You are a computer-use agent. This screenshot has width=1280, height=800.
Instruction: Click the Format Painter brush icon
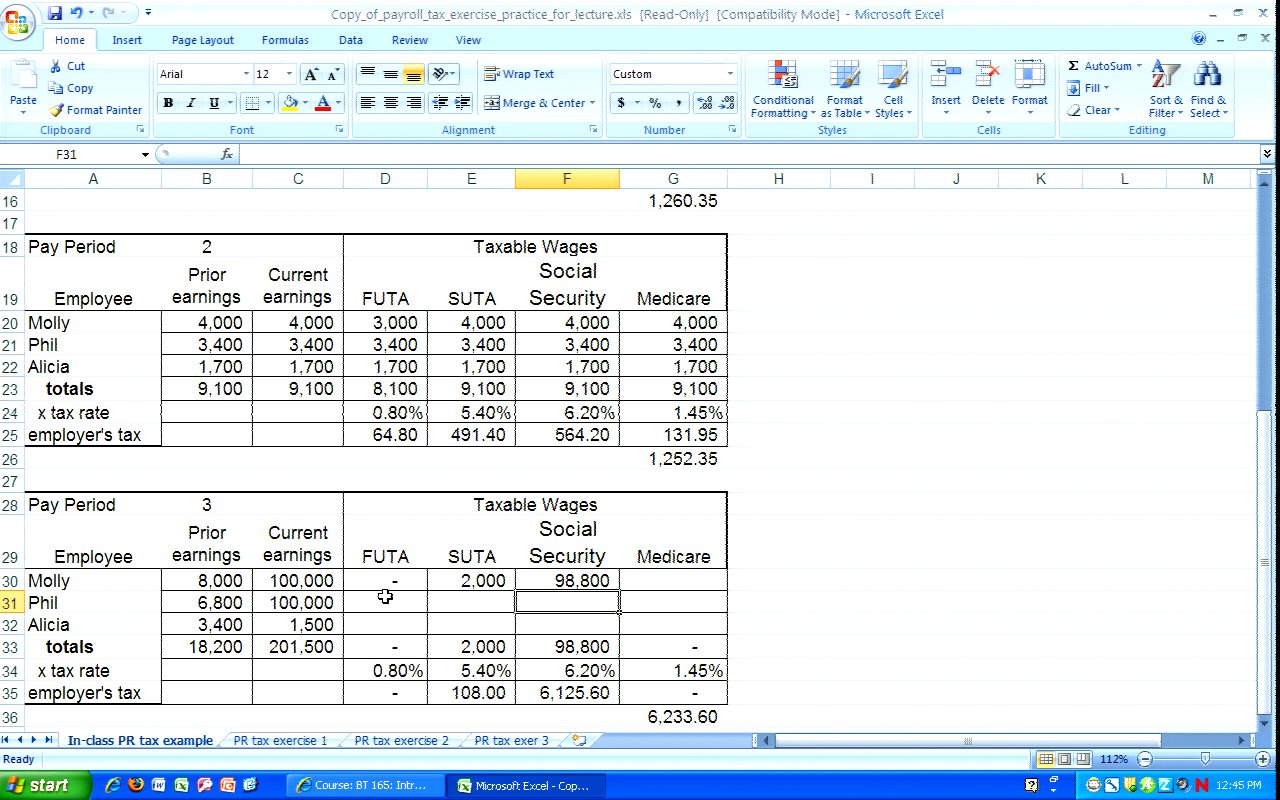[57, 110]
